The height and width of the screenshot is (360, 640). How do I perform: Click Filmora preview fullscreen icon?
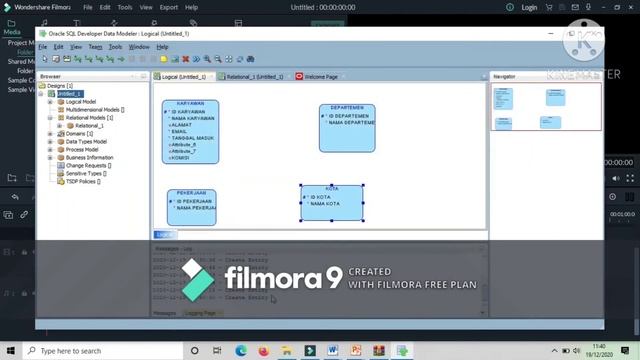pyautogui.click(x=630, y=178)
